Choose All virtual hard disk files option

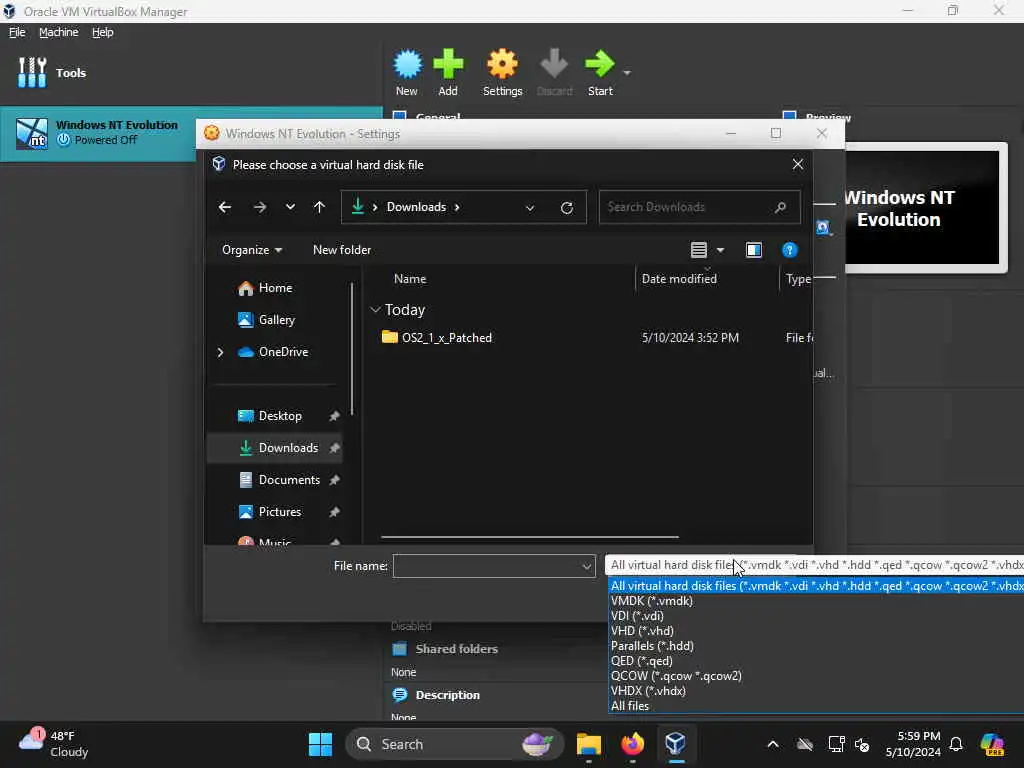pos(816,586)
